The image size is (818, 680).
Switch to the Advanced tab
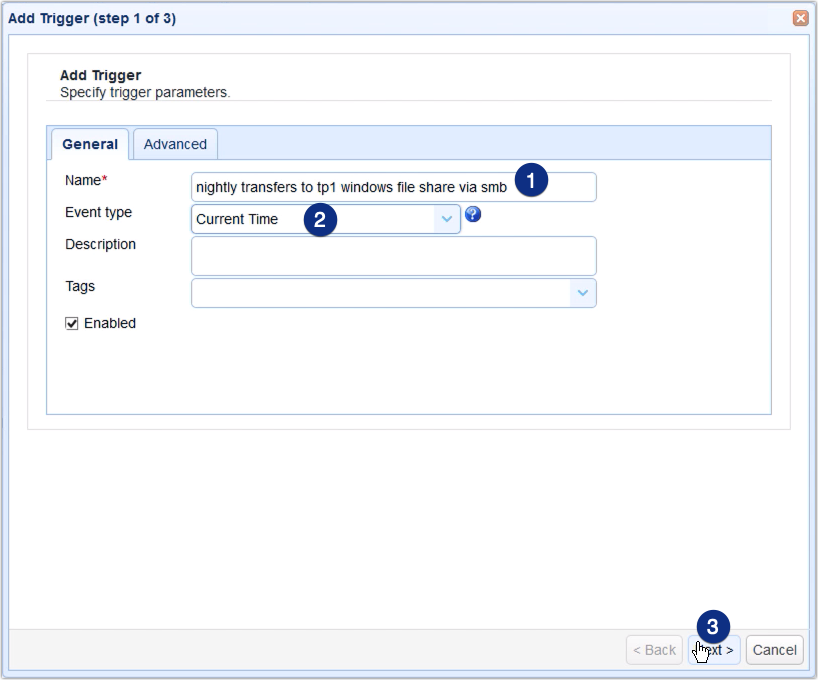(175, 144)
